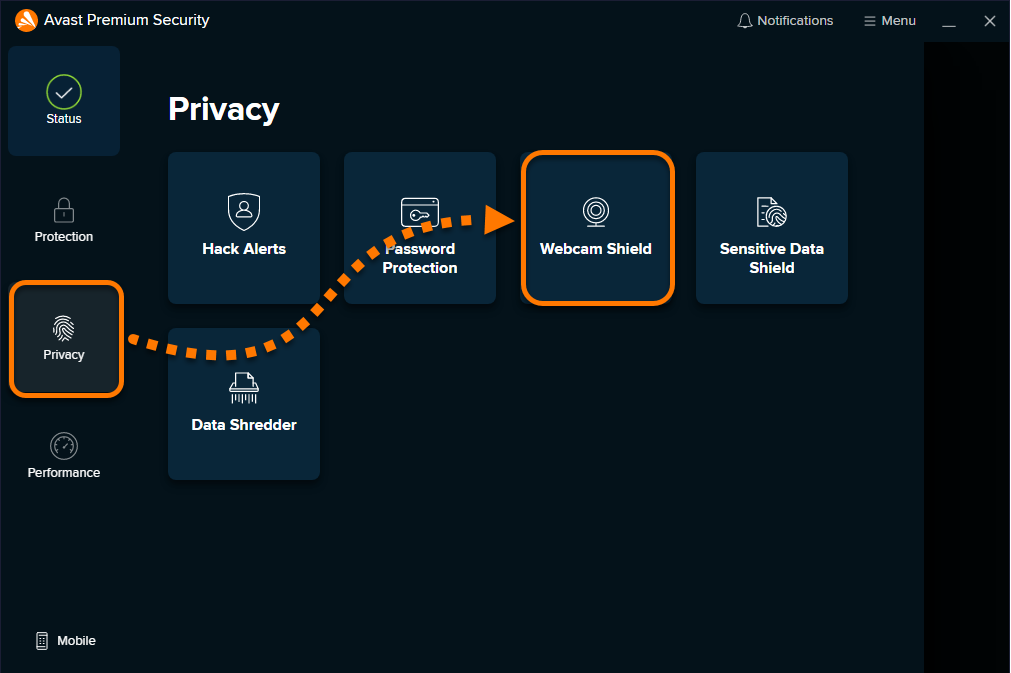Open the Sensitive Data Shield tile
Screen dimensions: 1011x673
pos(772,228)
